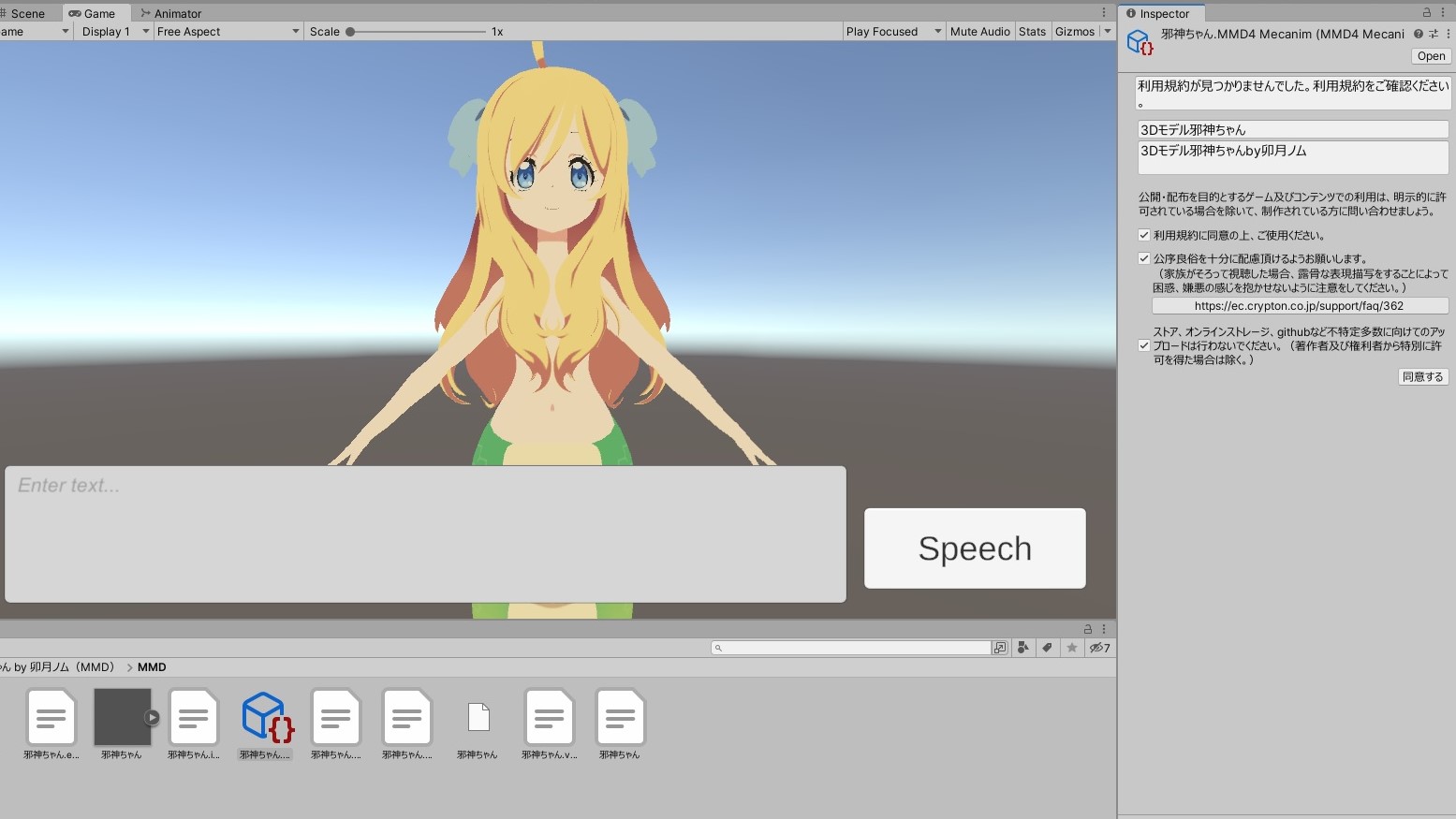Open the Play Focused dropdown

click(x=893, y=31)
